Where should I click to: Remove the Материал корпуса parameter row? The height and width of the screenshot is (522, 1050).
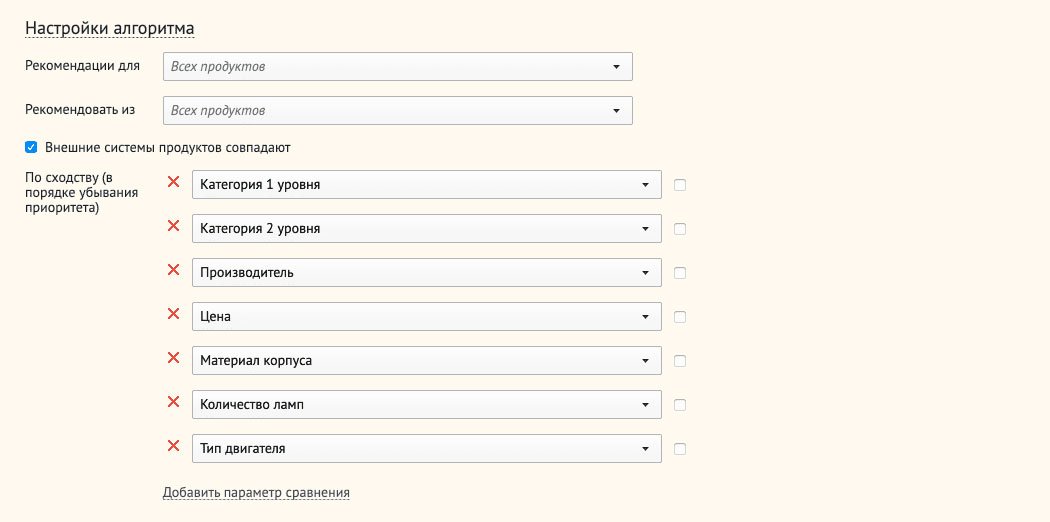coord(173,358)
